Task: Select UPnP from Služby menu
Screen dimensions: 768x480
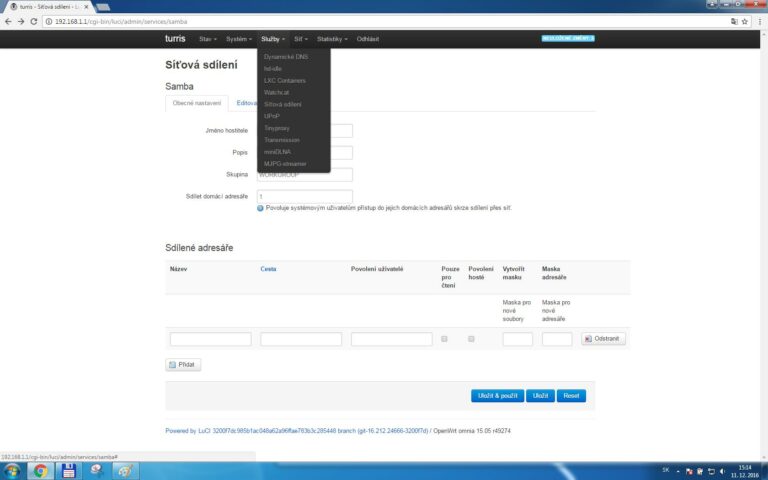Action: (272, 116)
